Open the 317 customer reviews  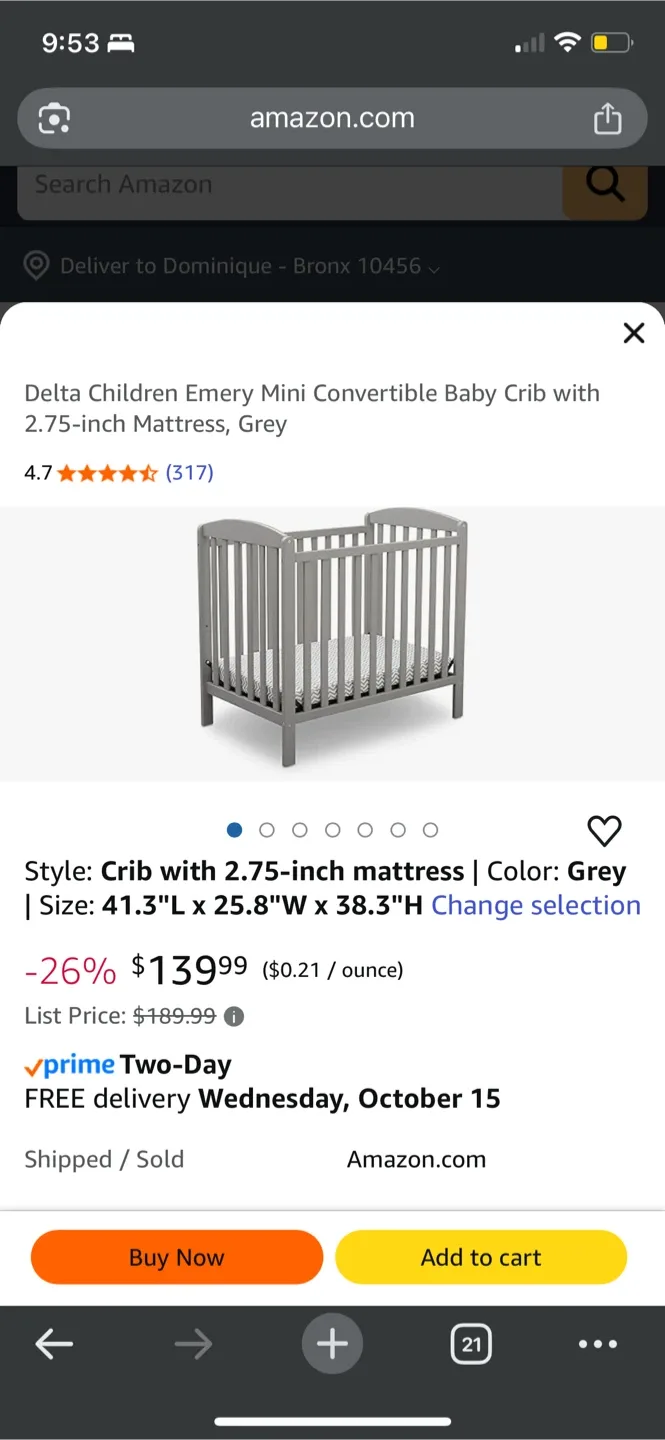[189, 472]
